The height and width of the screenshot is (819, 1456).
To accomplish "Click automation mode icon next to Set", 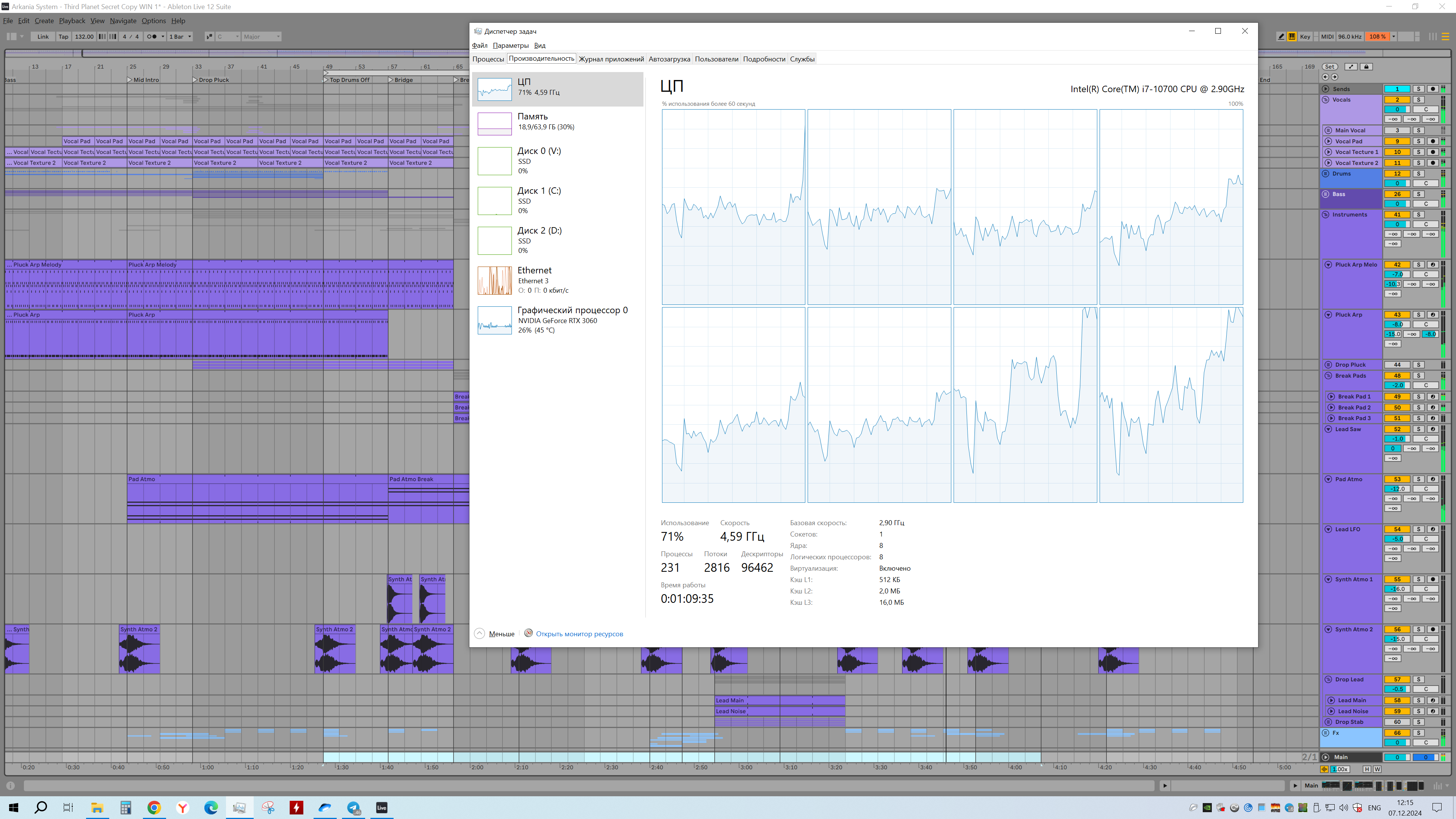I will [1351, 67].
